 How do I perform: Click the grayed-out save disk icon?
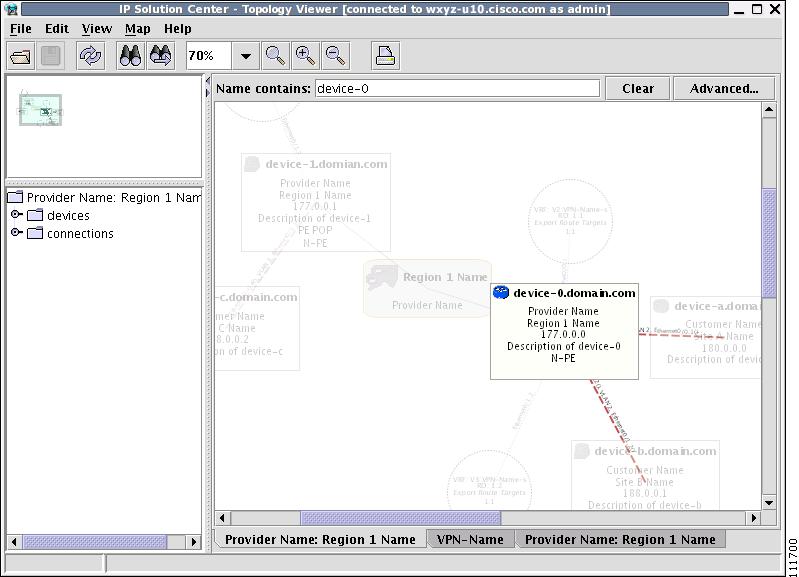pos(51,56)
